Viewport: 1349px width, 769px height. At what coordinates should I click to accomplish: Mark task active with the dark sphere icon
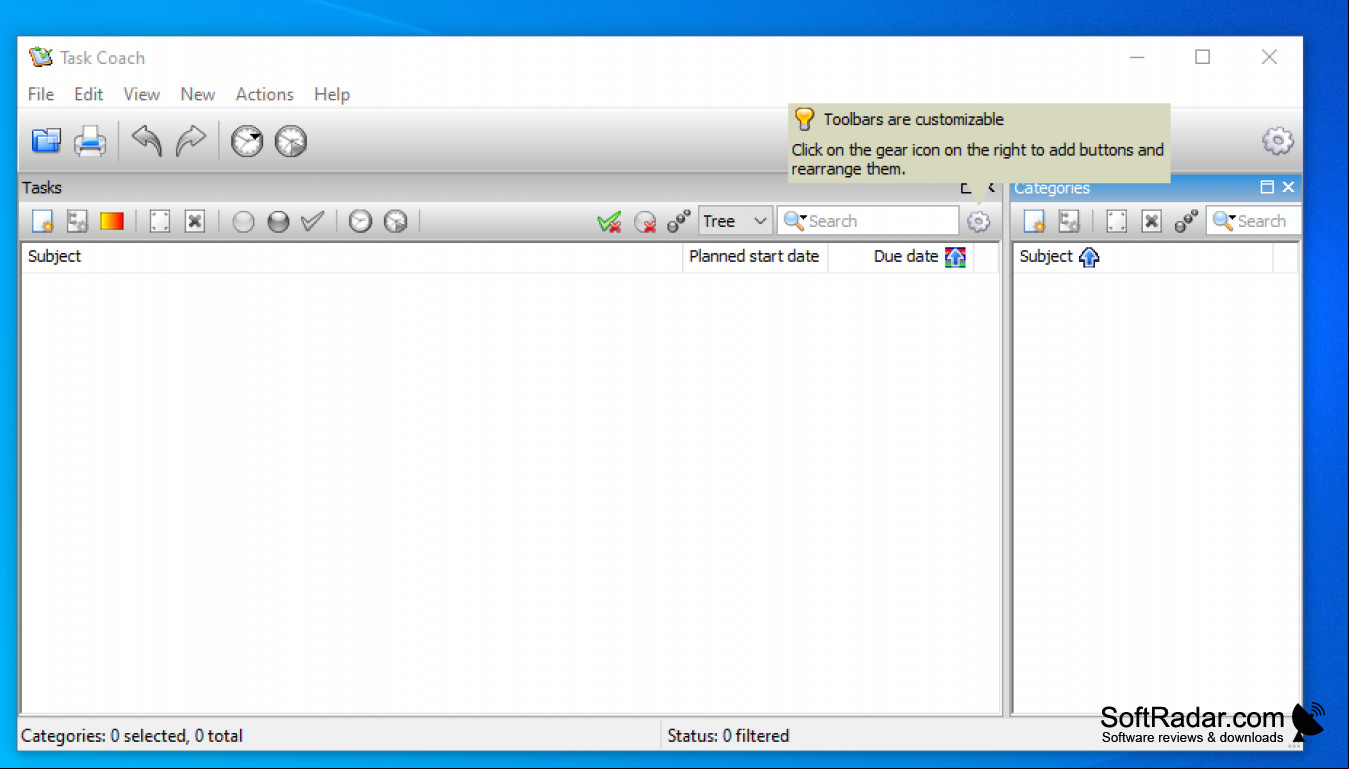(x=278, y=222)
